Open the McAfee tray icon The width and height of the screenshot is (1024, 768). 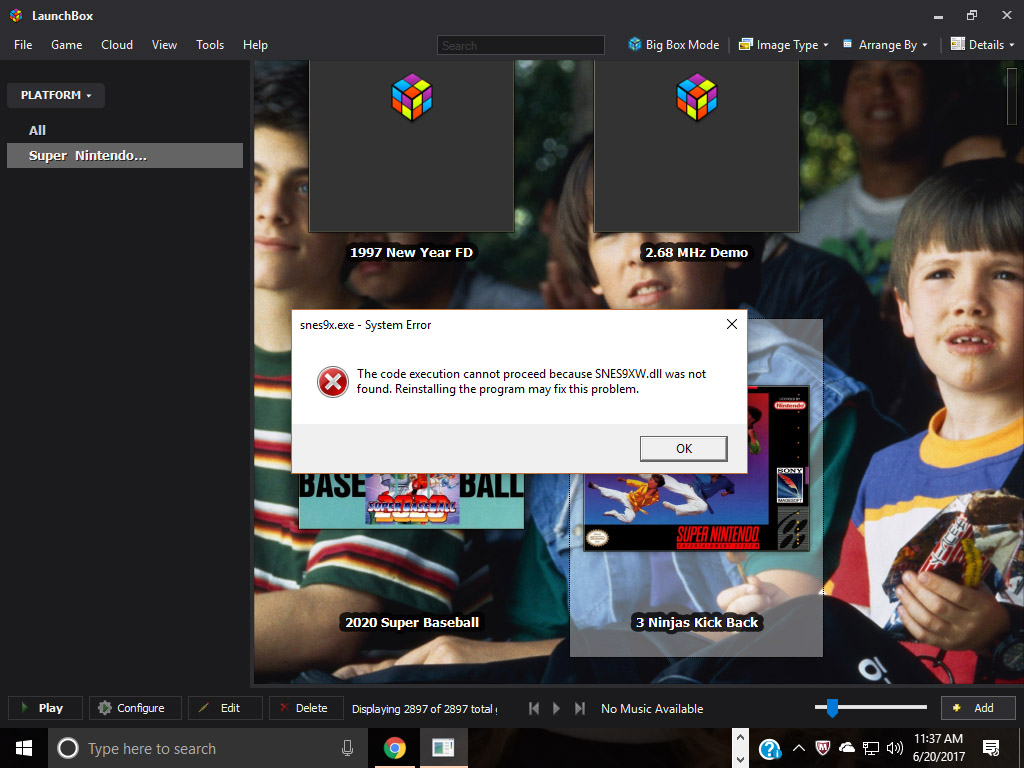823,748
